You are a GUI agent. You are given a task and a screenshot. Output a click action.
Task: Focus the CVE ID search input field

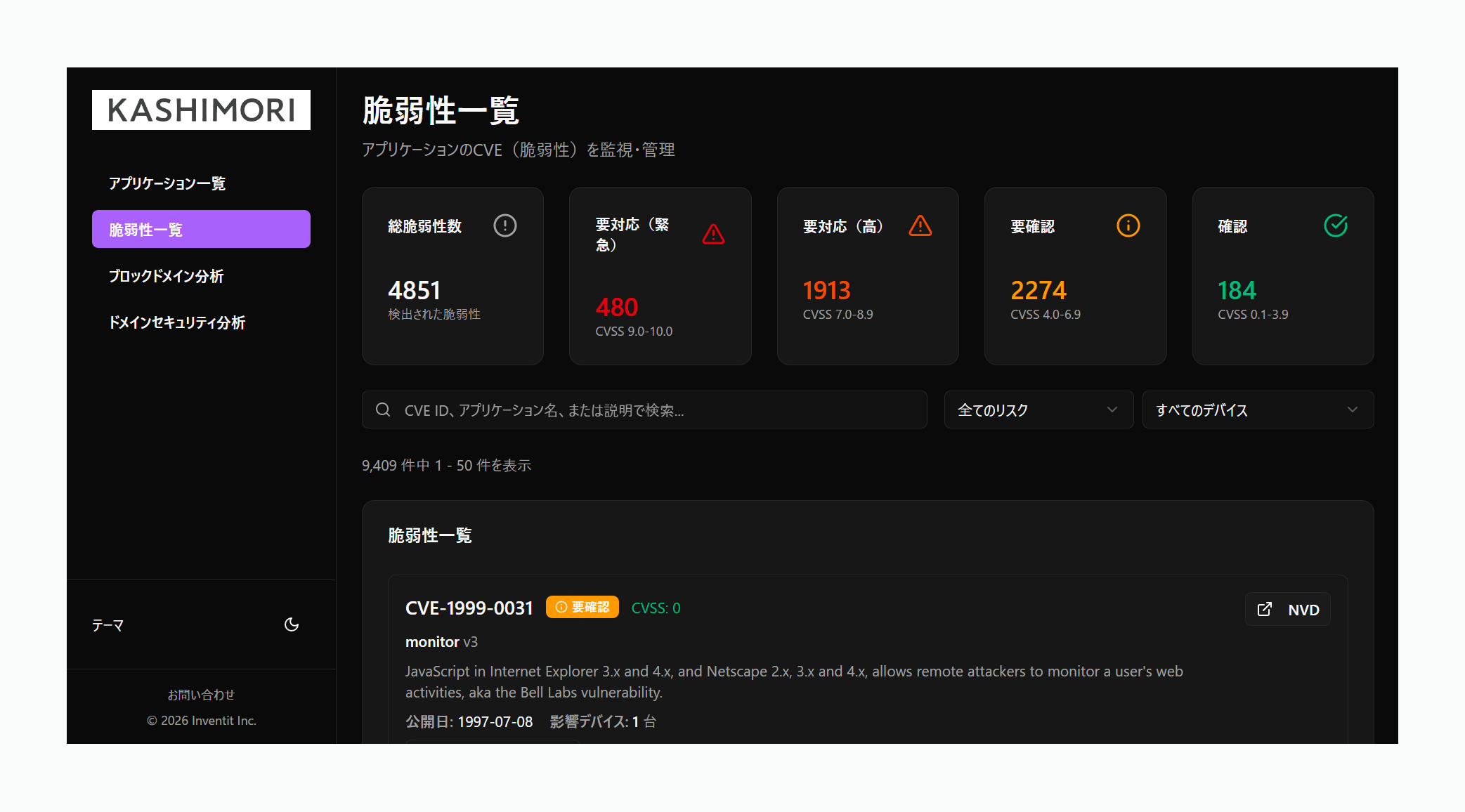tap(653, 410)
